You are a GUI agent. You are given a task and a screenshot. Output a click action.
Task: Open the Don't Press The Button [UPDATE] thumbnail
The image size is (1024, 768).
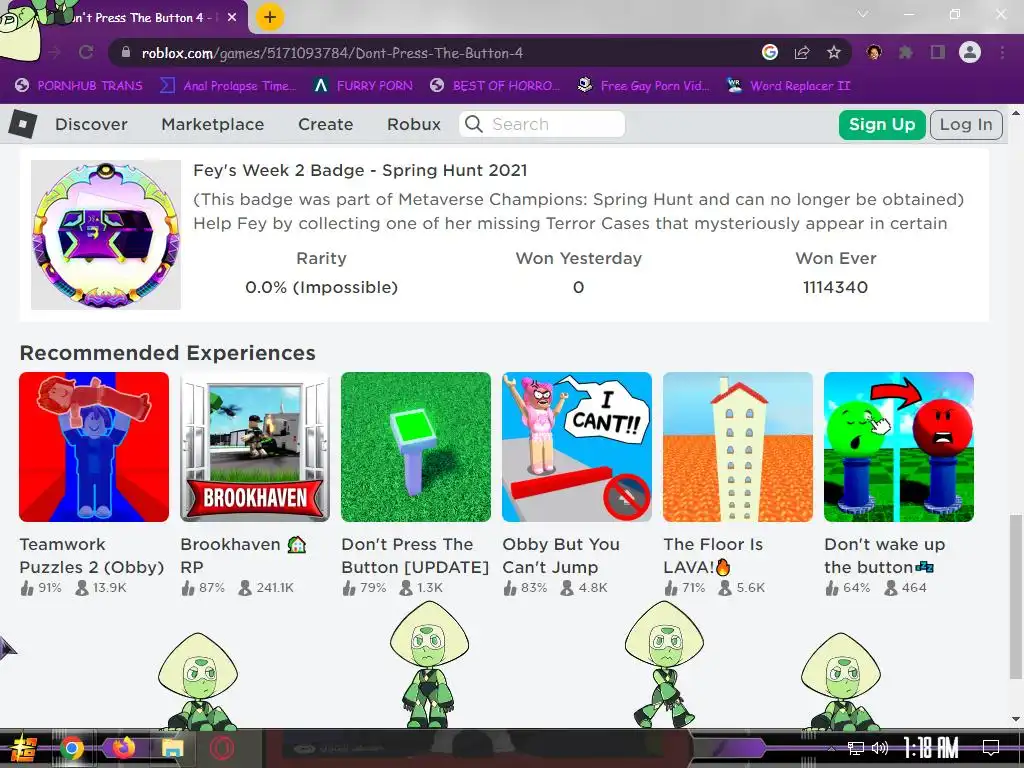click(x=416, y=447)
